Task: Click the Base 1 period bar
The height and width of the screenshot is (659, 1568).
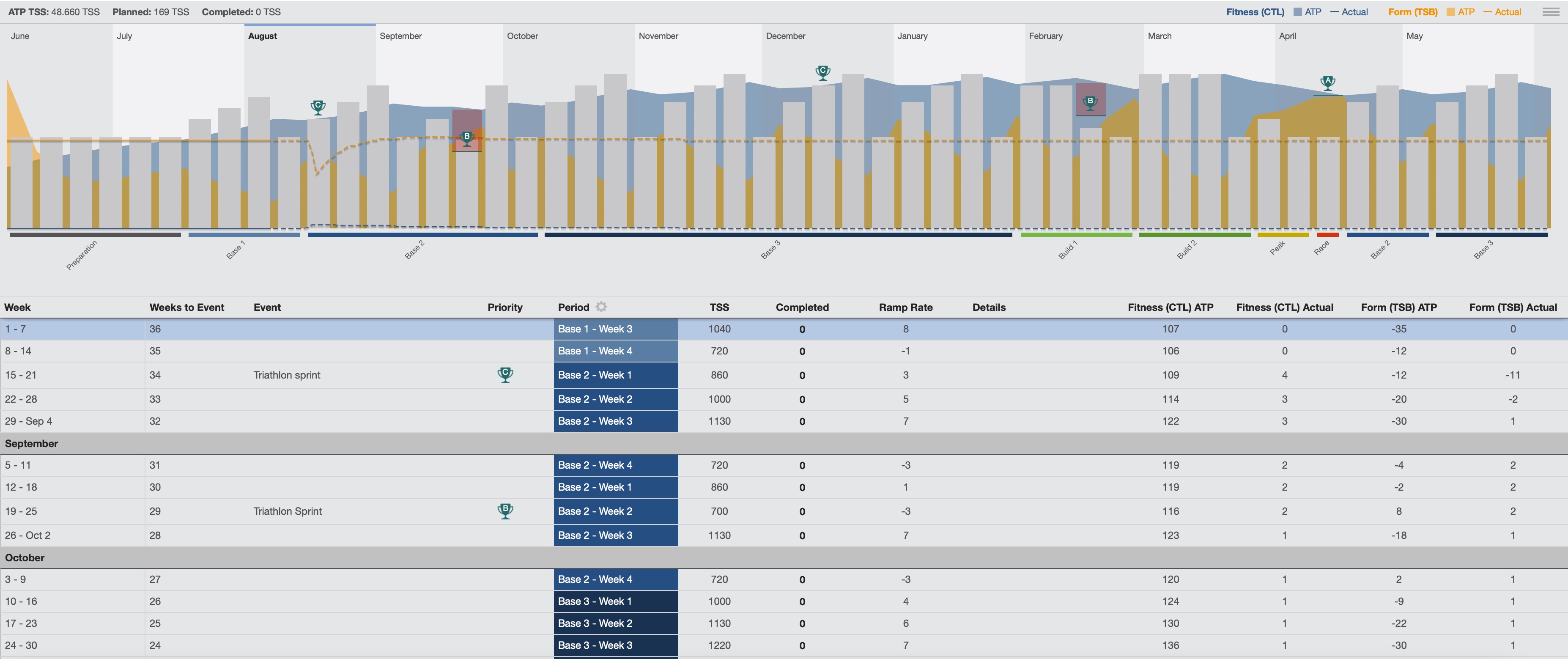Action: [244, 234]
